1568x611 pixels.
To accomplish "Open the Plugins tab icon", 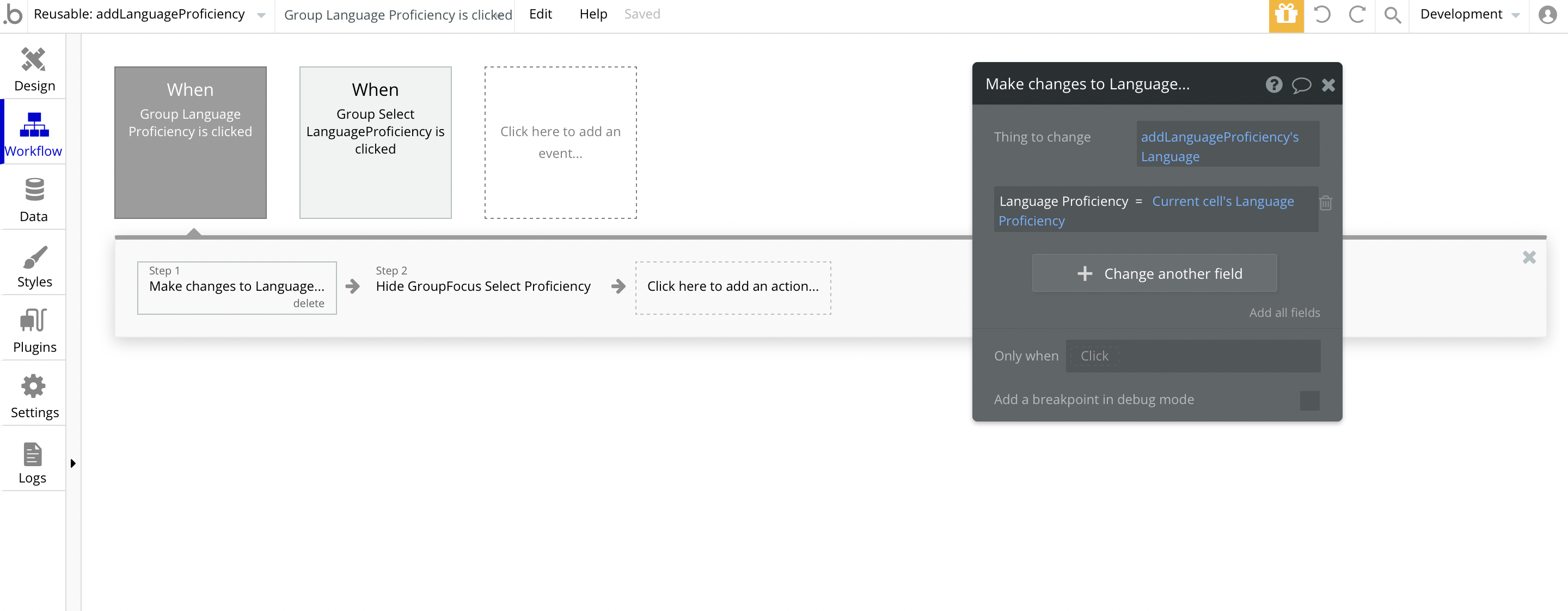I will point(33,321).
